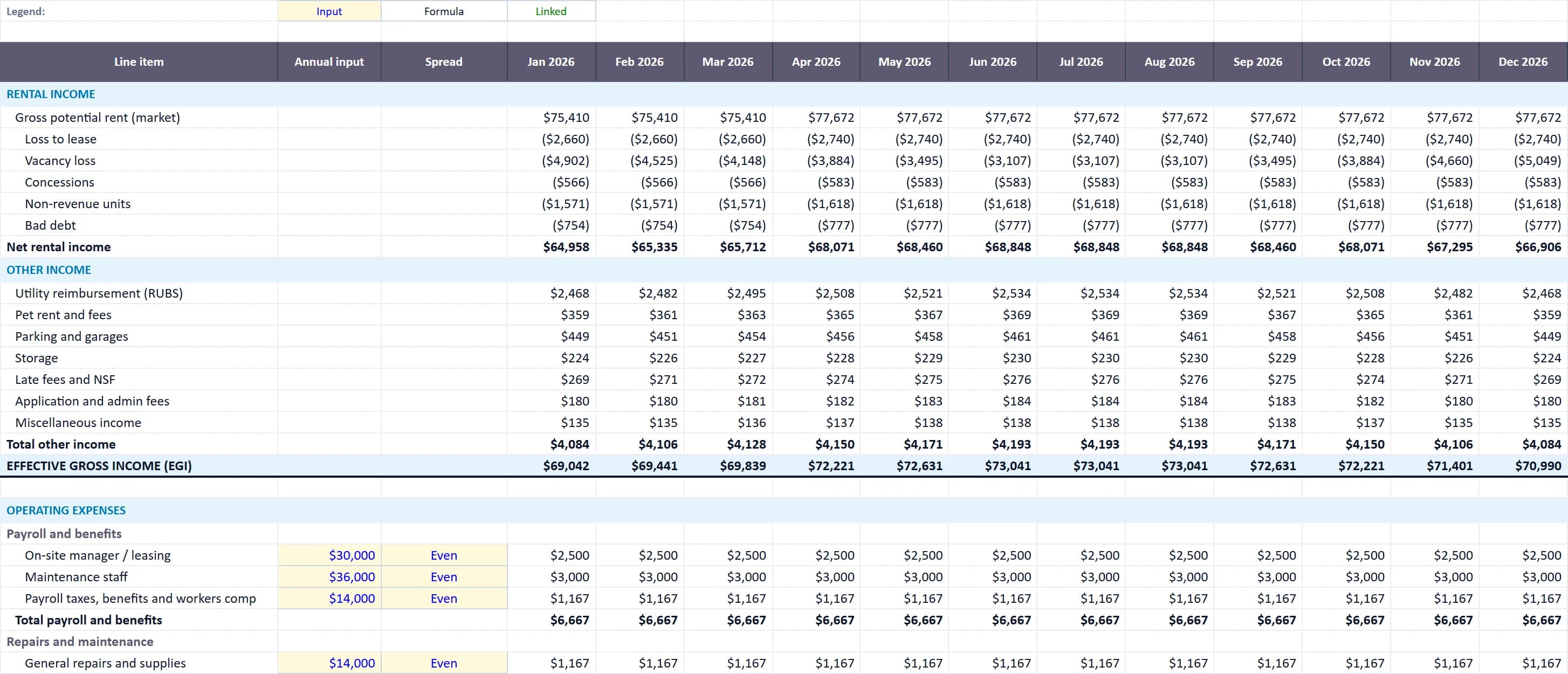Viewport: 1568px width, 674px height.
Task: Select the On-site manager 'Even' spread cell
Action: pyautogui.click(x=444, y=555)
